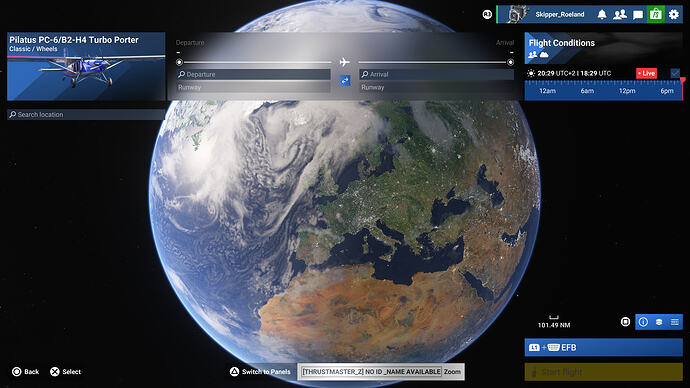Viewport: 690px width, 388px height.
Task: Click the airplane icon on the route line
Action: tap(345, 62)
